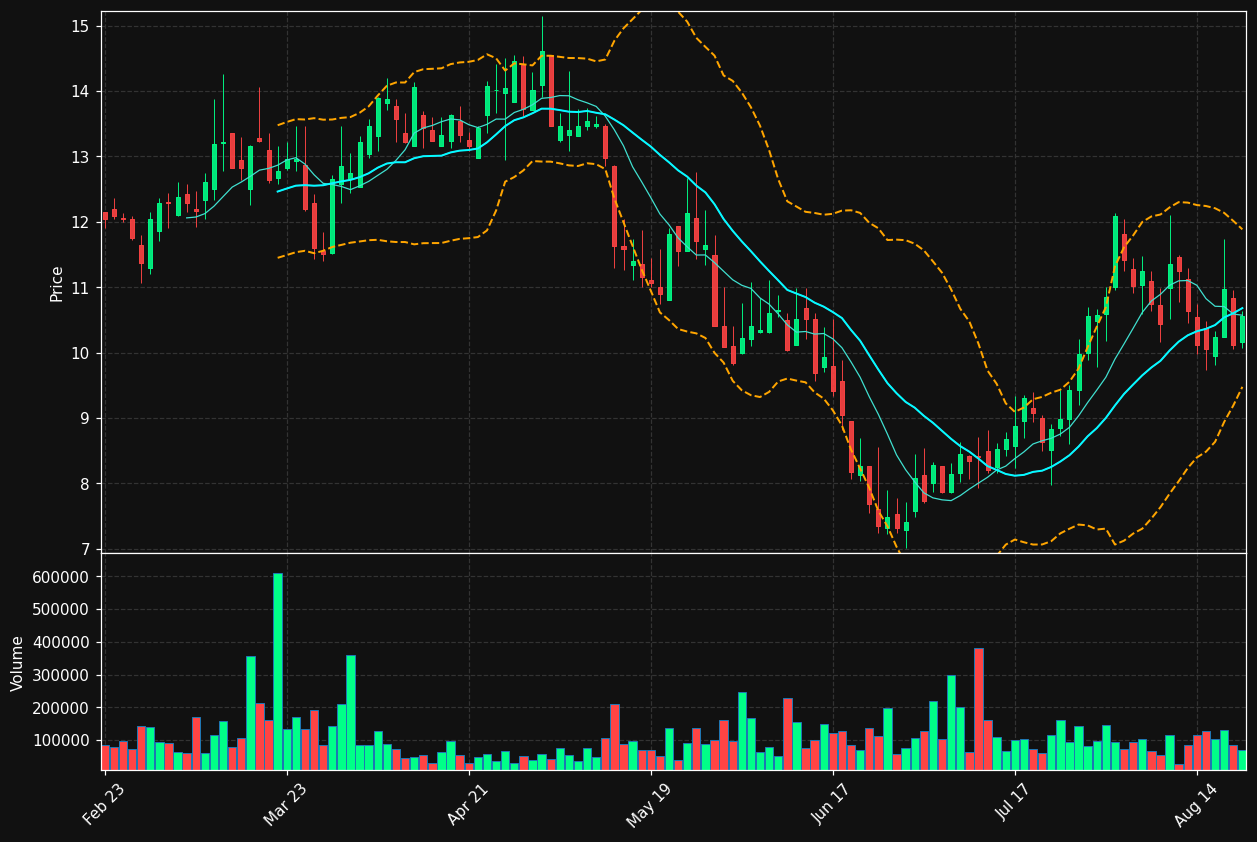Click the tall green candlestick reaching 12 in late July
1257x842 pixels.
point(1115,252)
